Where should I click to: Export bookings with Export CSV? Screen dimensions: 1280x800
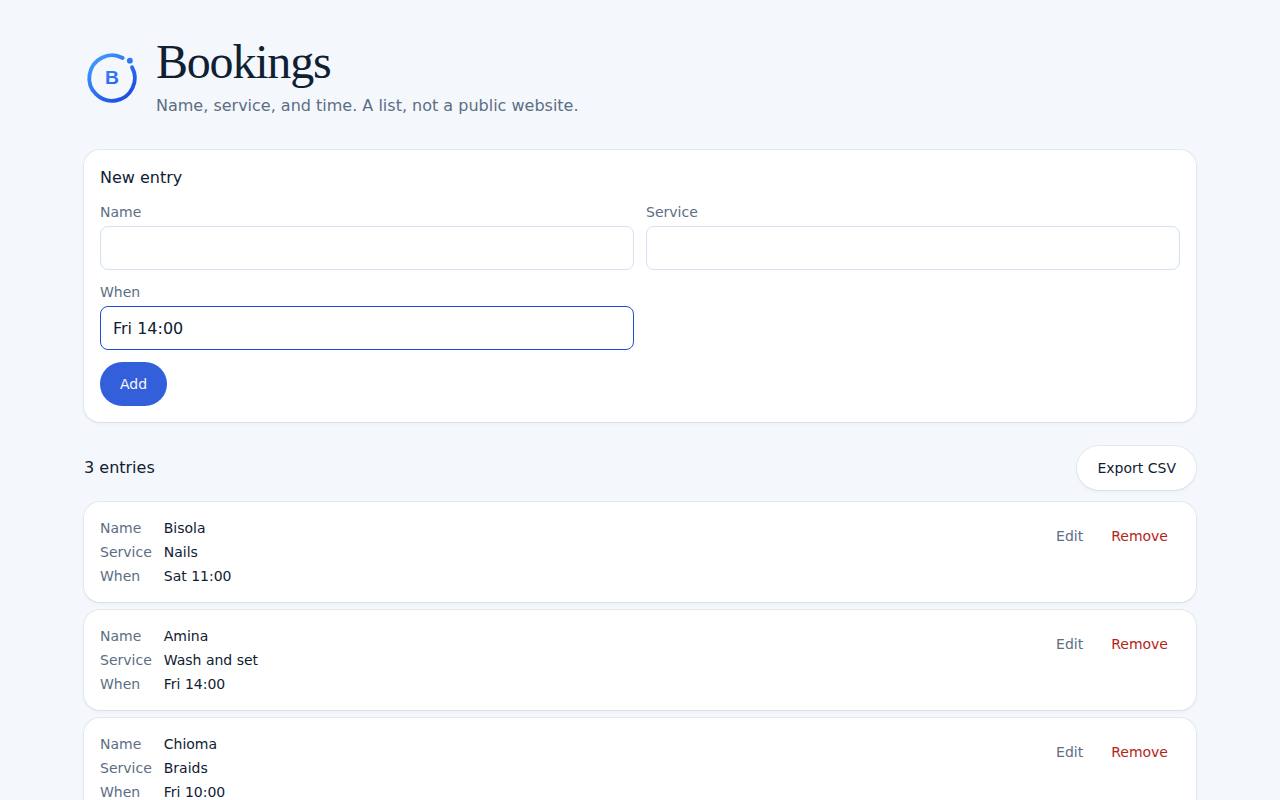coord(1136,468)
